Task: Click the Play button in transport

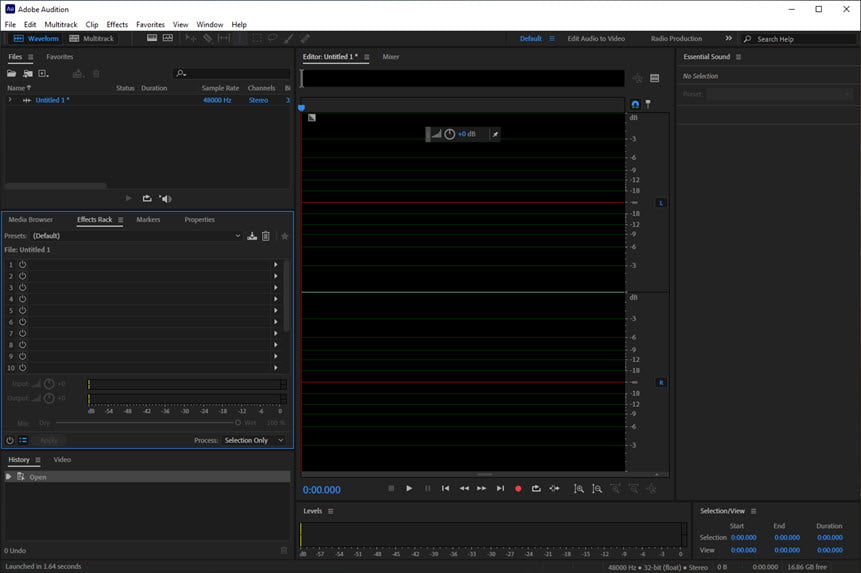Action: (409, 488)
